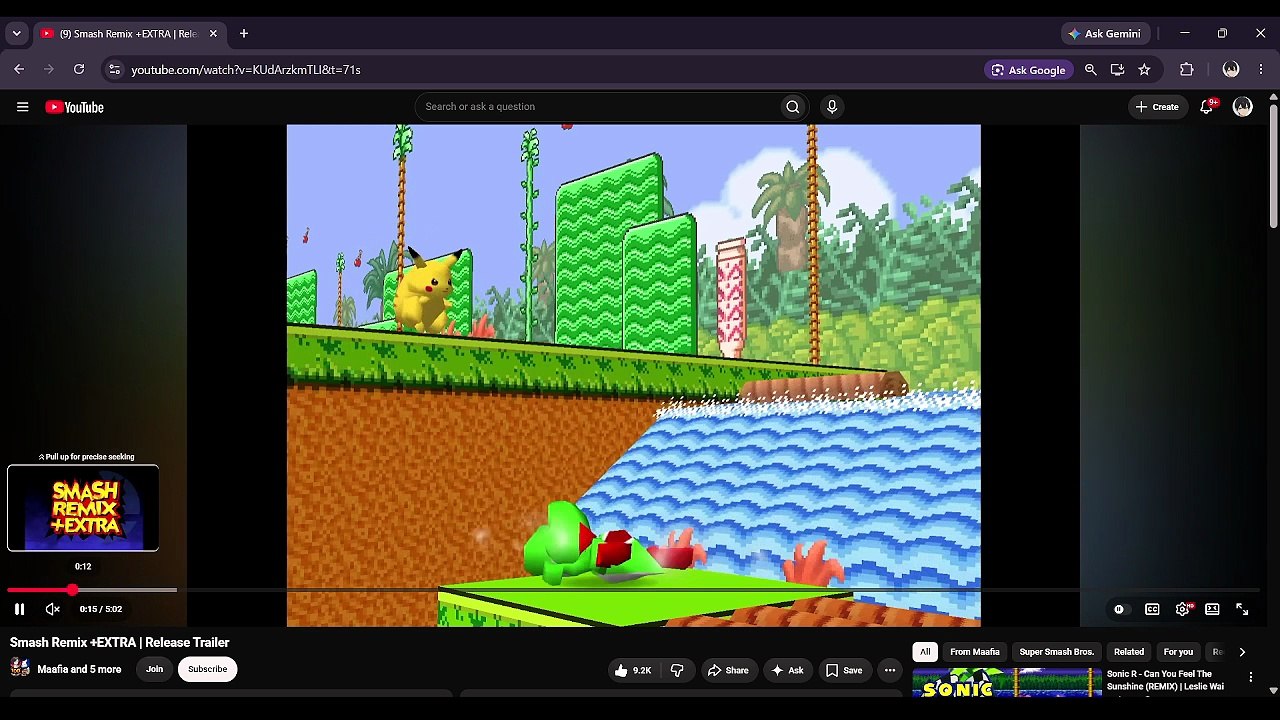
Task: Click the 0:15 / 5:02 time display
Action: pos(101,609)
